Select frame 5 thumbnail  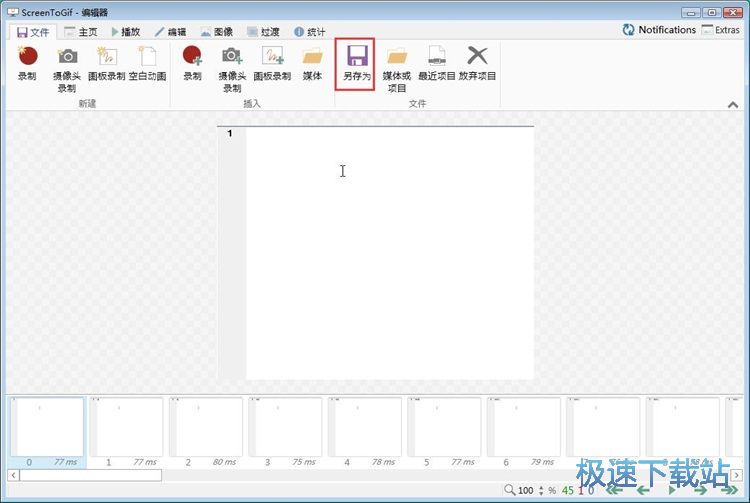pos(444,432)
